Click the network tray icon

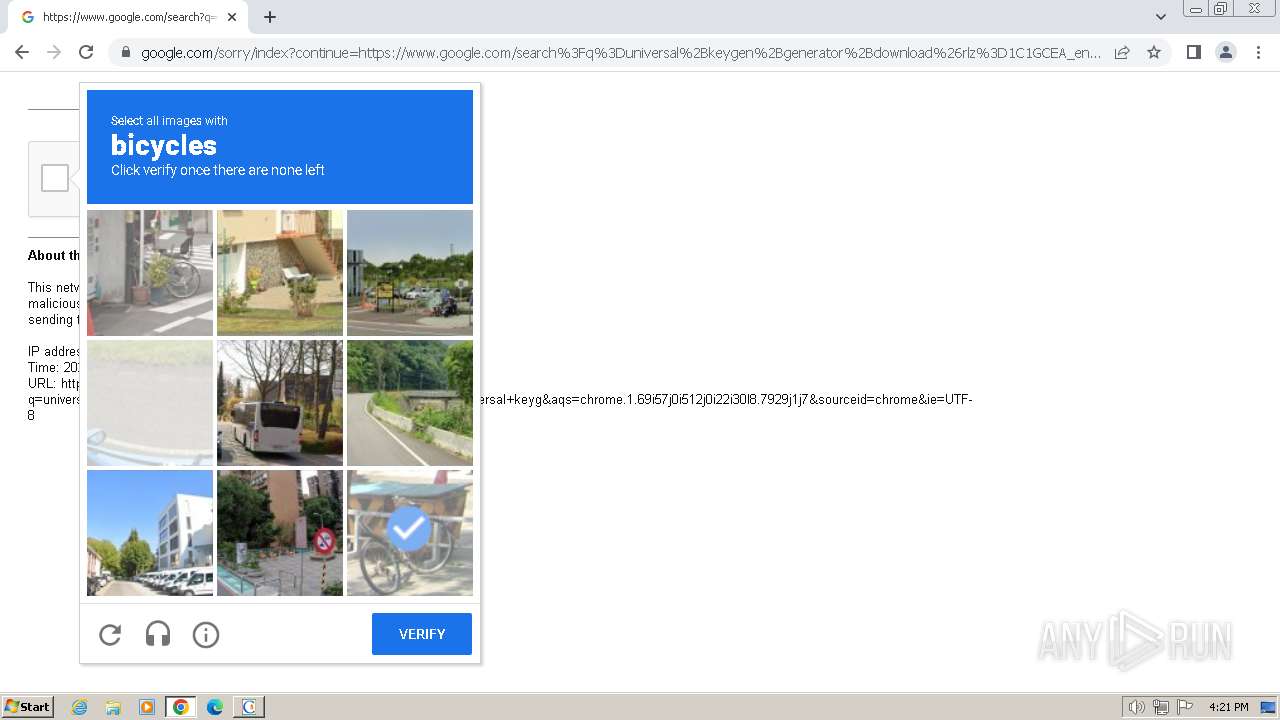[x=1161, y=707]
